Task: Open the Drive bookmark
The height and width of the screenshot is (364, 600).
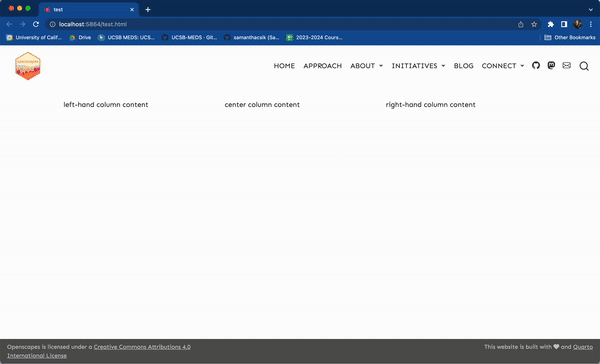Action: click(x=80, y=38)
